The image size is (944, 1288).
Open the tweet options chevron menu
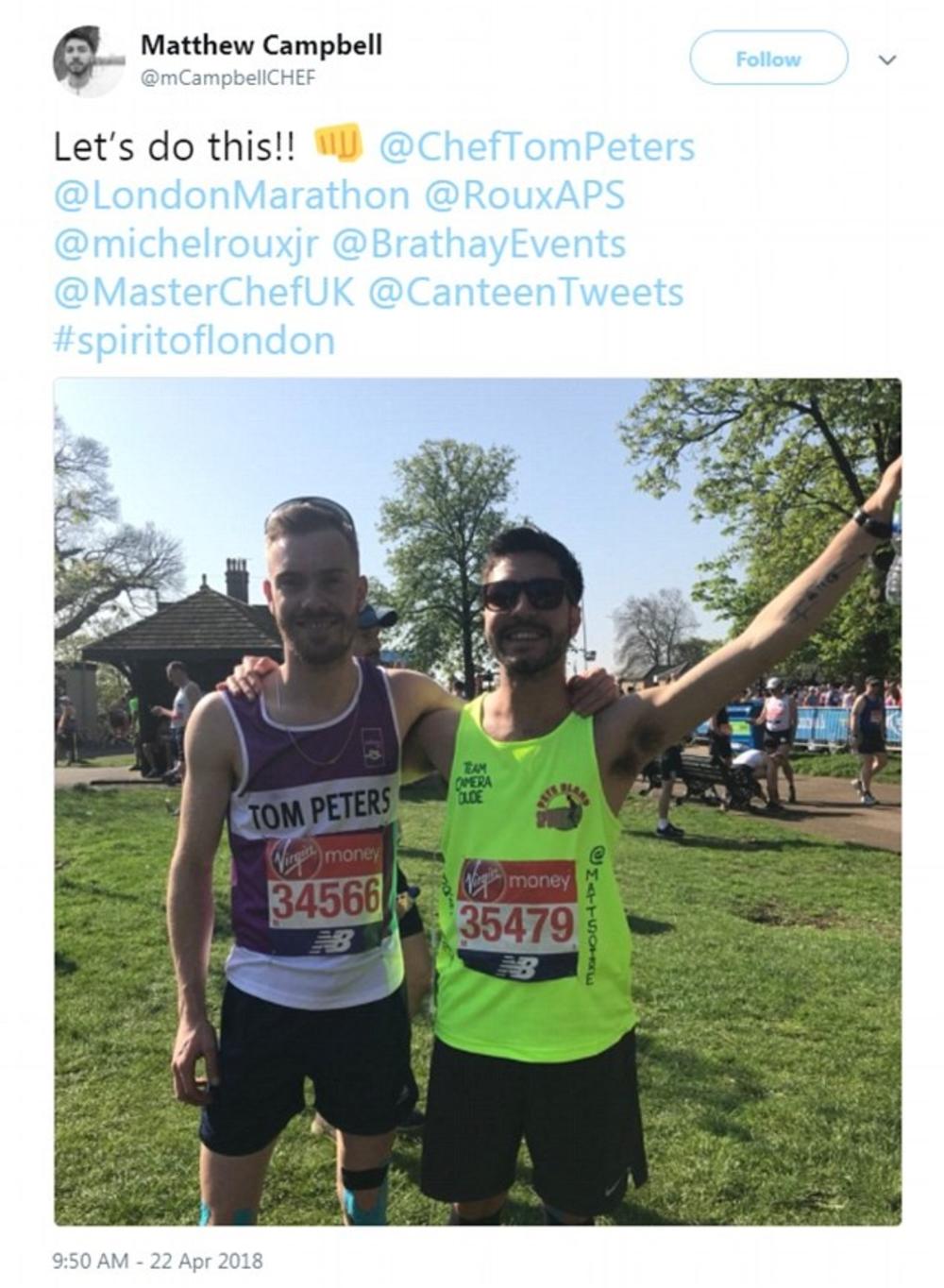pyautogui.click(x=885, y=59)
